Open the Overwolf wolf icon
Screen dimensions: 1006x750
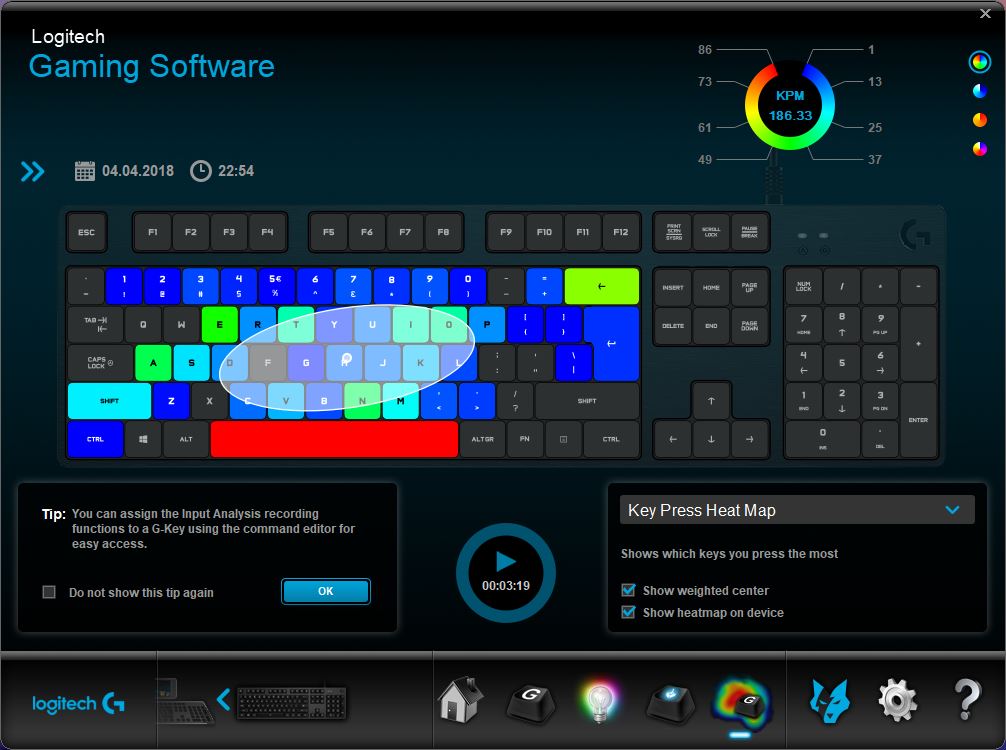click(x=830, y=701)
